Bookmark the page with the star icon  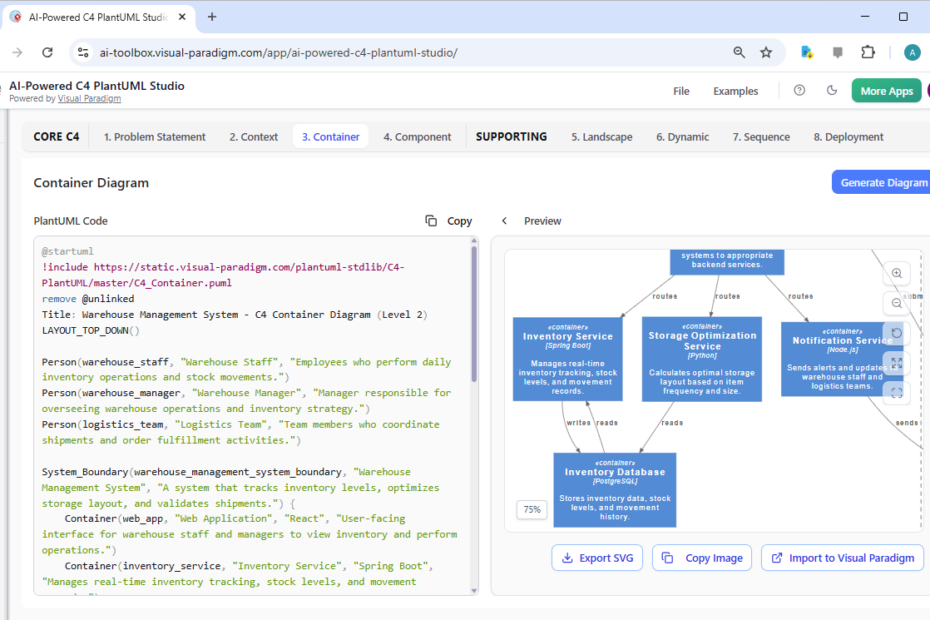(767, 51)
